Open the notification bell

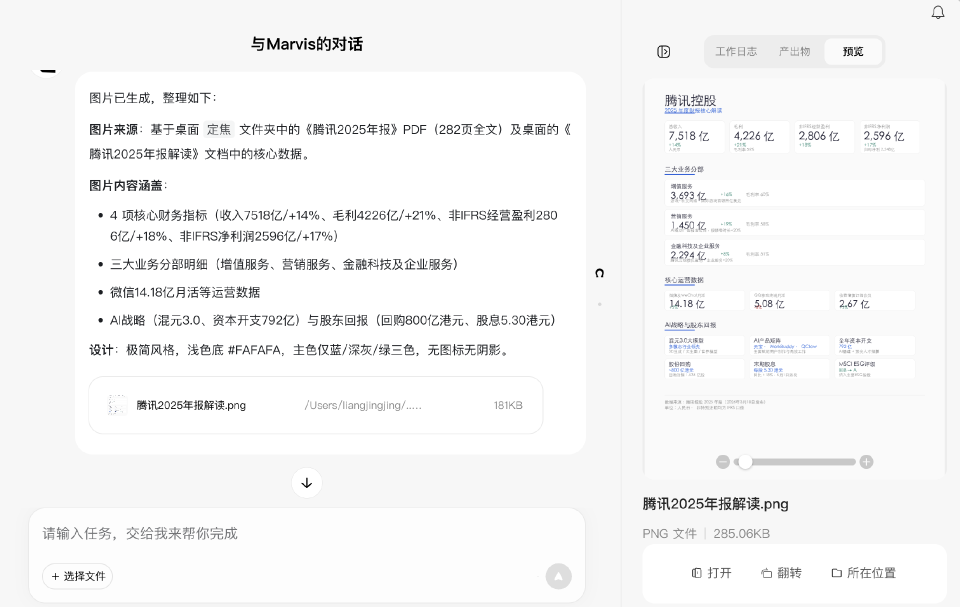[937, 12]
